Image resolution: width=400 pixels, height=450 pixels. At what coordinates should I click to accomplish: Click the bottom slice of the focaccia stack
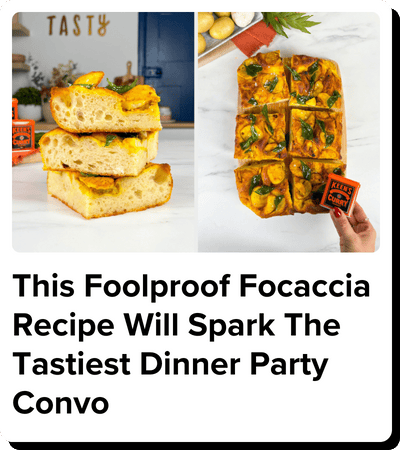pos(110,191)
